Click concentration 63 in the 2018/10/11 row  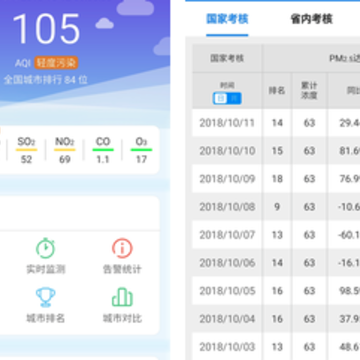[x=309, y=123]
